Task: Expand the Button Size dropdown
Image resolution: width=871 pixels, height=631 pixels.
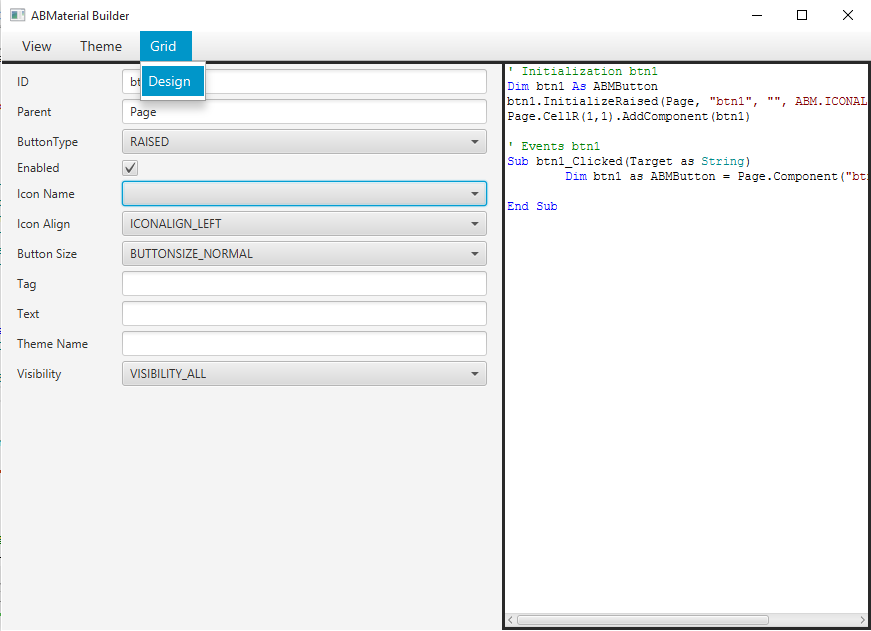Action: click(304, 254)
